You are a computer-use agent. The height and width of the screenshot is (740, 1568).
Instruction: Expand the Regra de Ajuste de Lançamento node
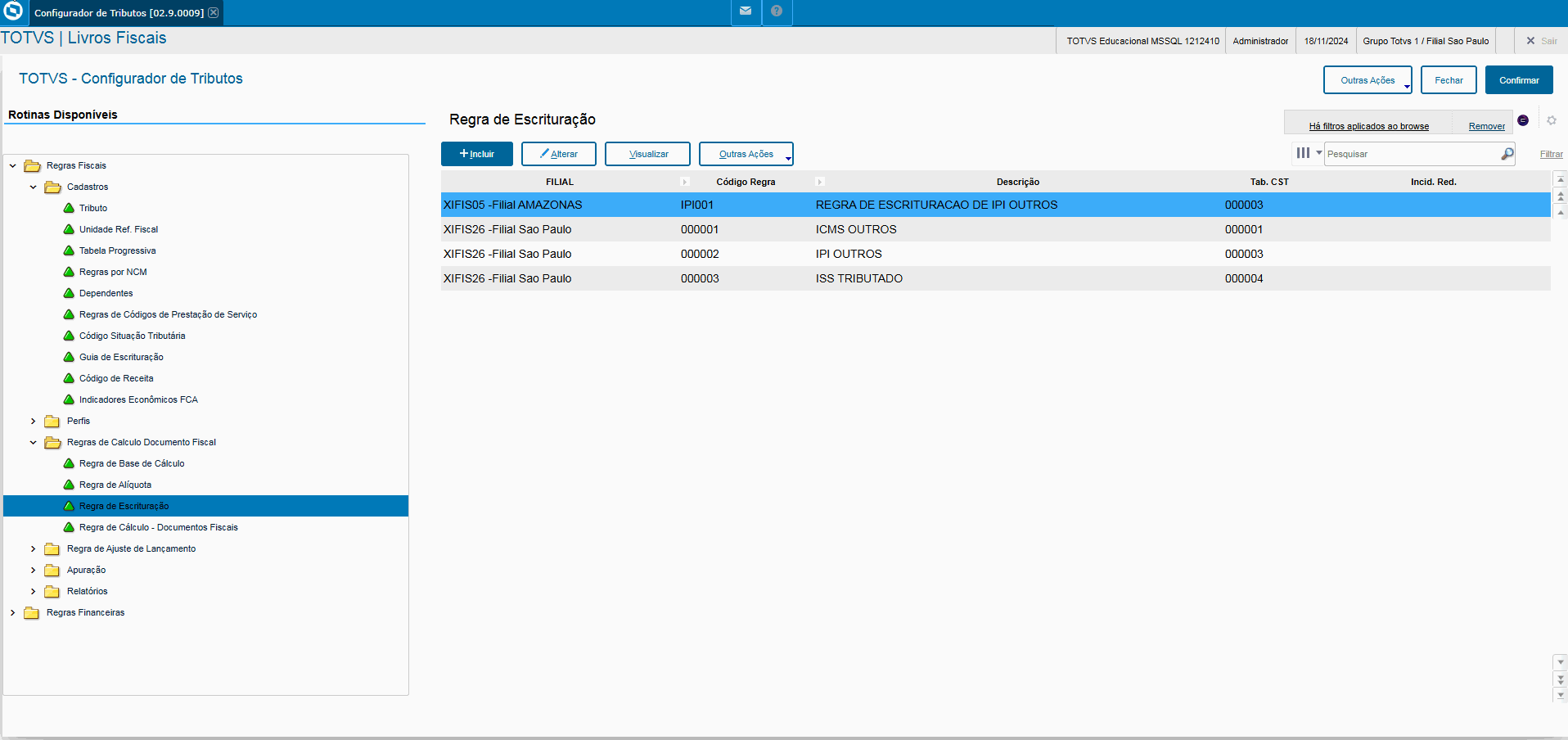click(33, 548)
